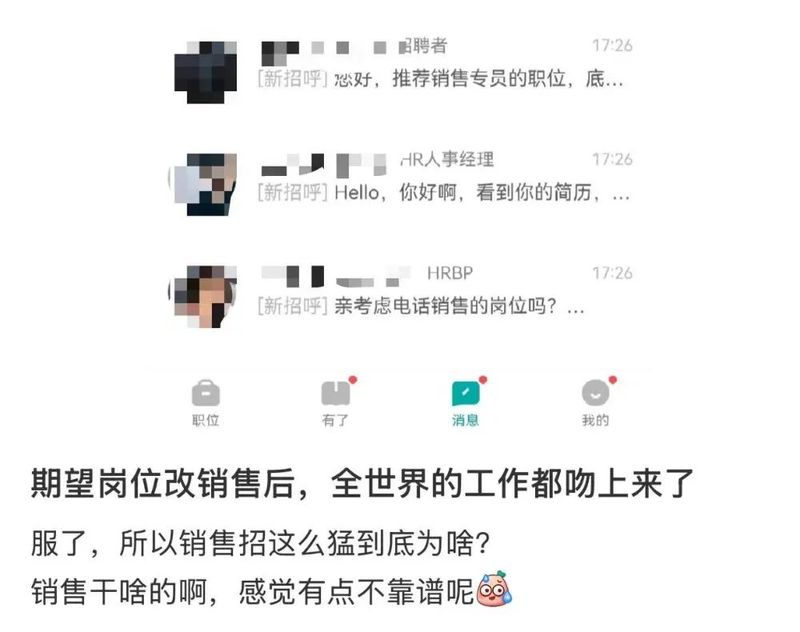Open the avatar of the 招聘者 chat
Screen dimensions: 800x632
(205, 72)
